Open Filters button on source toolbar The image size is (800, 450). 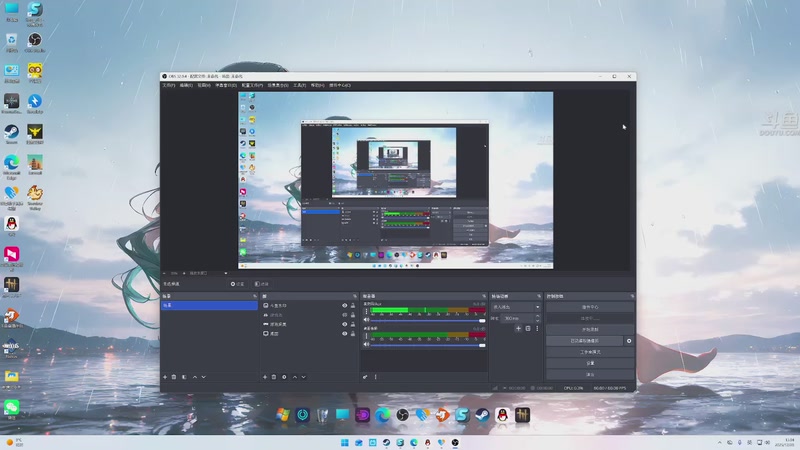[x=262, y=284]
